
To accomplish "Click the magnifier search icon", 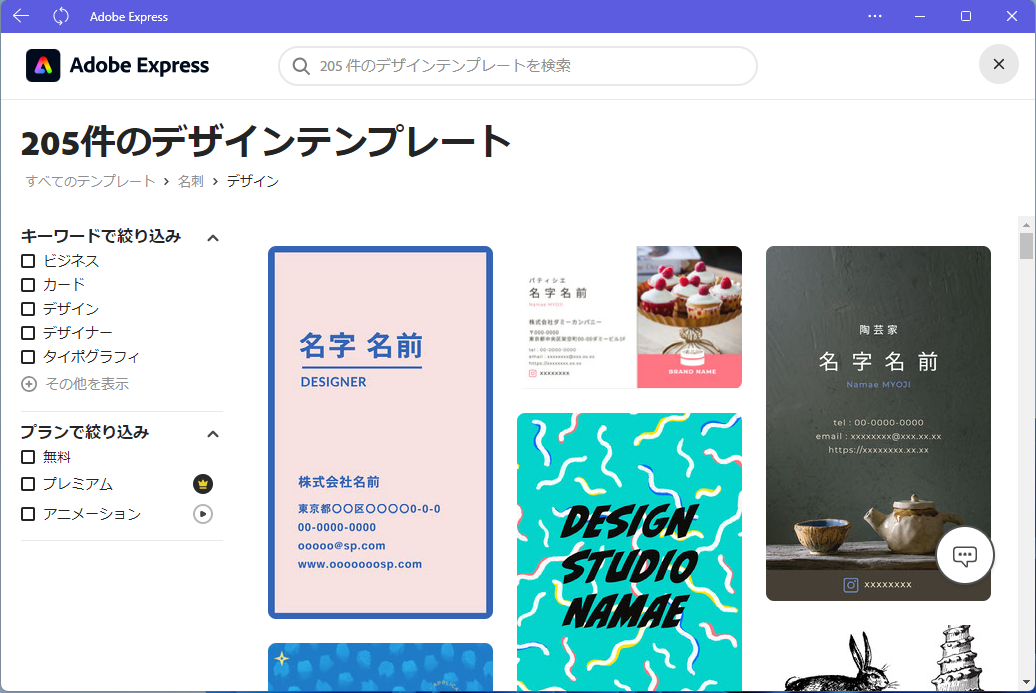I will [x=301, y=66].
